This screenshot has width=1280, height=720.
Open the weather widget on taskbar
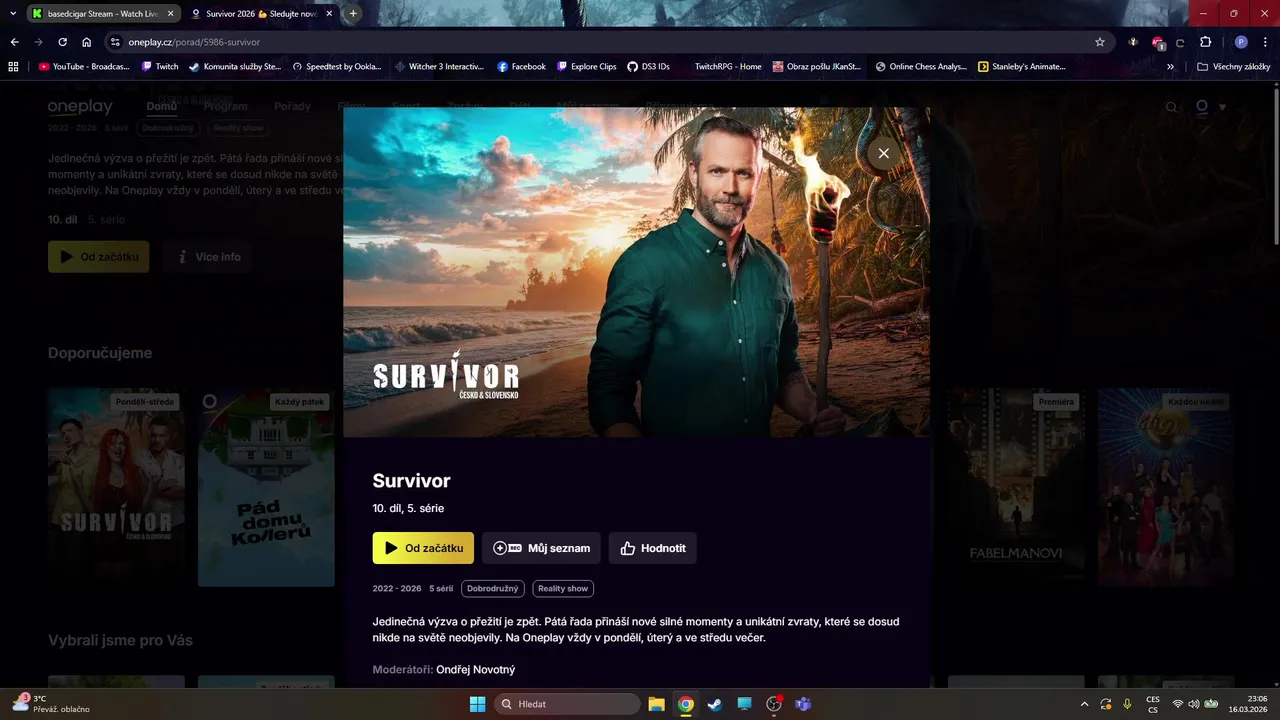pos(50,704)
